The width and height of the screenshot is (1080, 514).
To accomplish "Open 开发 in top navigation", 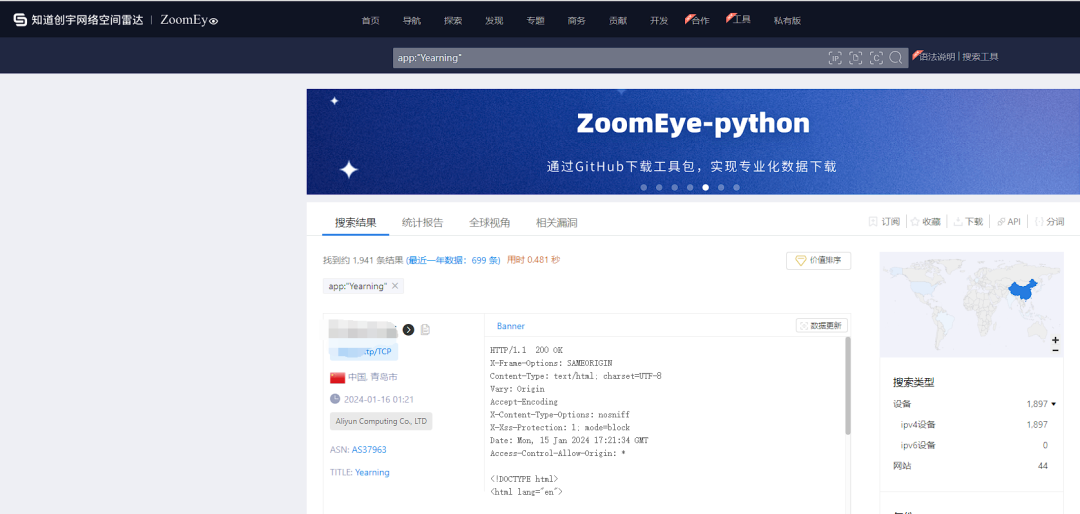I will (658, 21).
